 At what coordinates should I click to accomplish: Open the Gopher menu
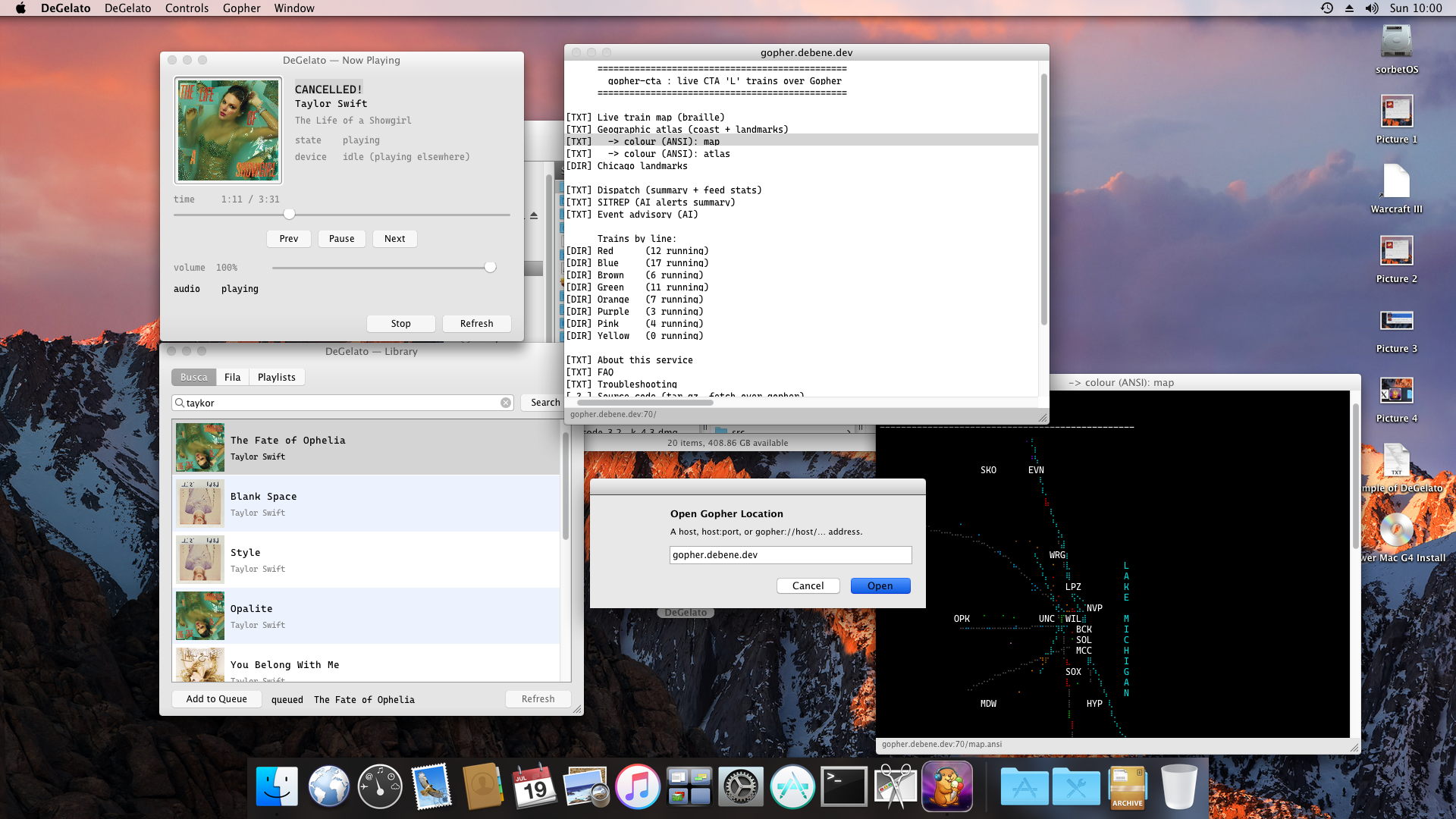pos(241,8)
